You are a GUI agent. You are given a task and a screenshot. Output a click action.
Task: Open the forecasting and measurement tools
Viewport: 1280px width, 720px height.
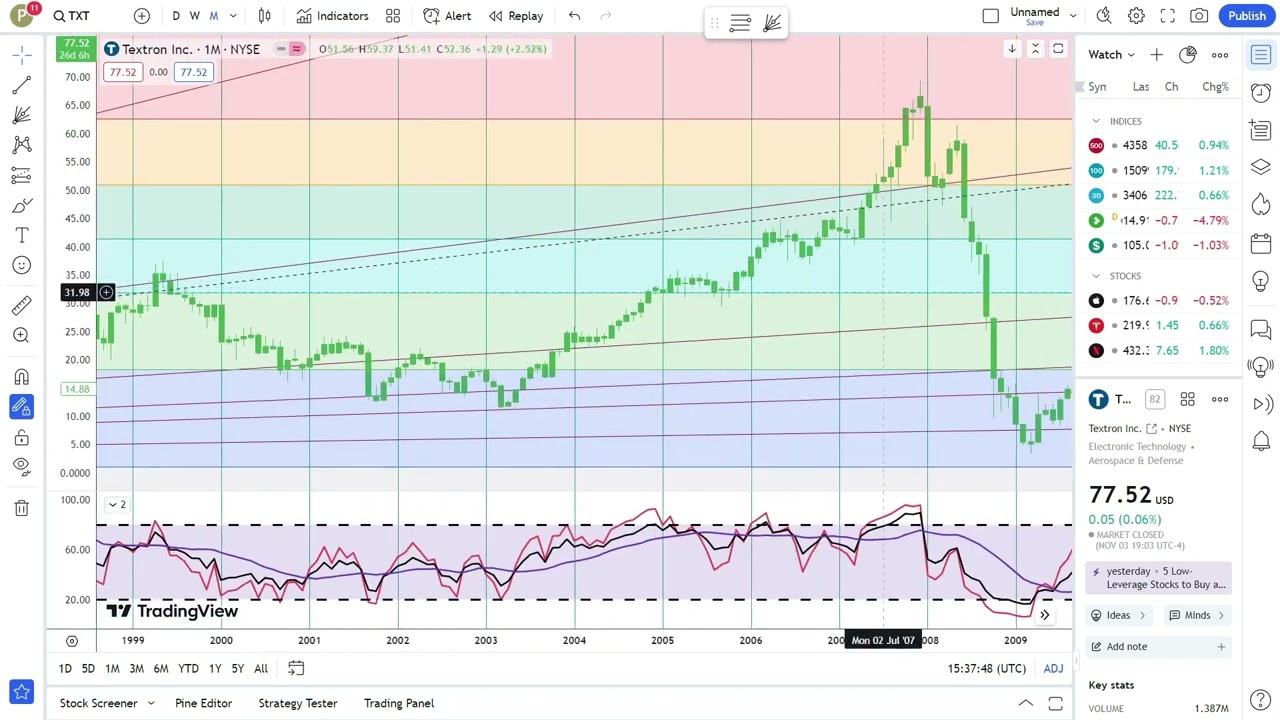pyautogui.click(x=22, y=175)
